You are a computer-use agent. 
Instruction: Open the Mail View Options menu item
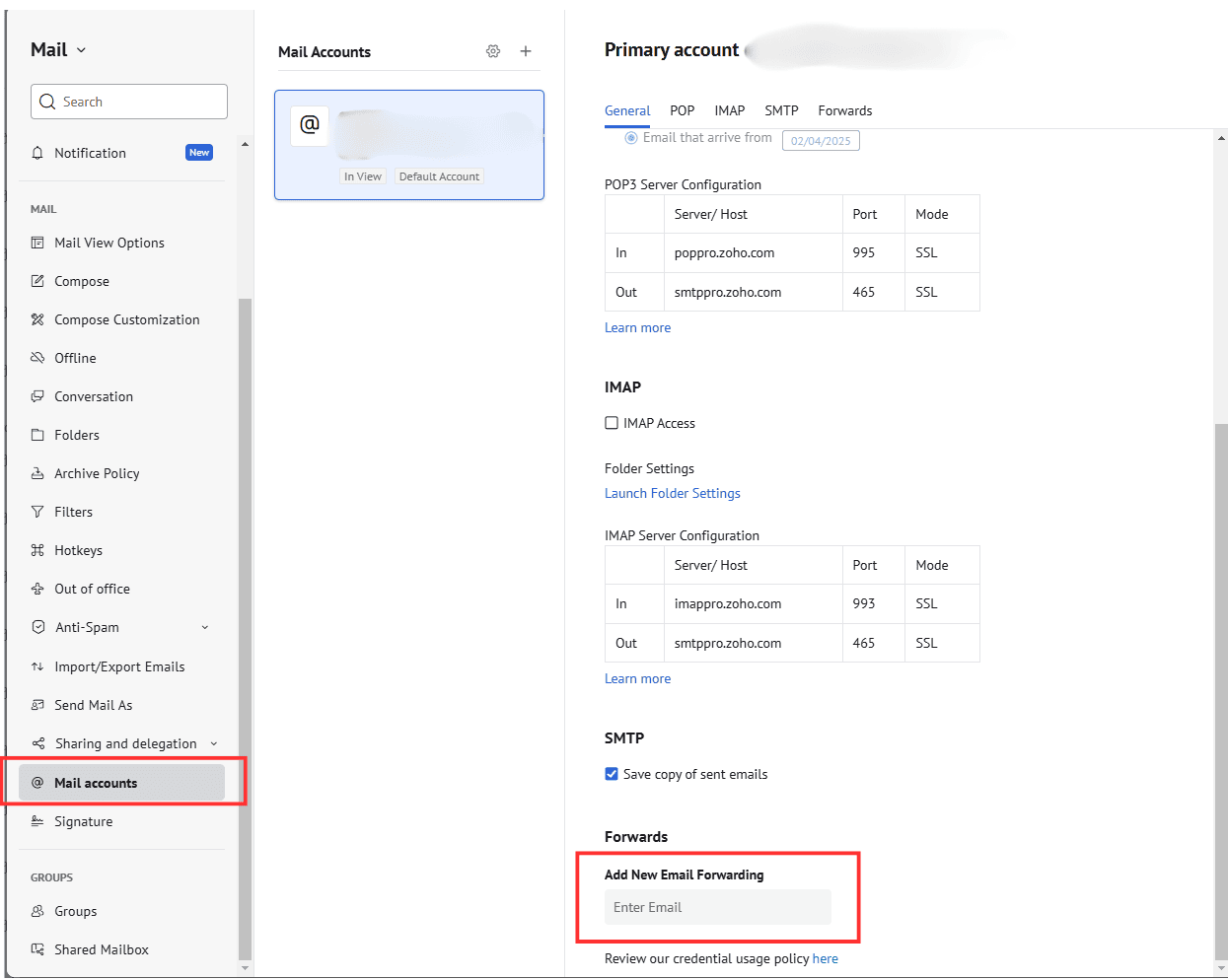pyautogui.click(x=121, y=243)
